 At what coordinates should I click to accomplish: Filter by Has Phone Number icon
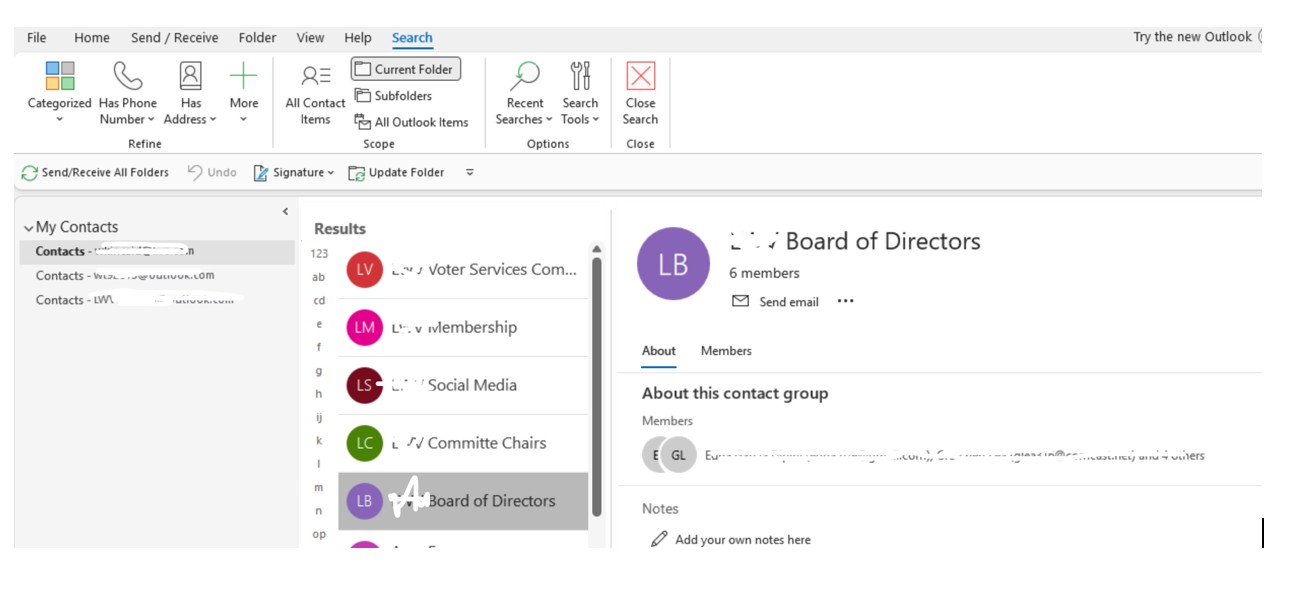tap(128, 76)
